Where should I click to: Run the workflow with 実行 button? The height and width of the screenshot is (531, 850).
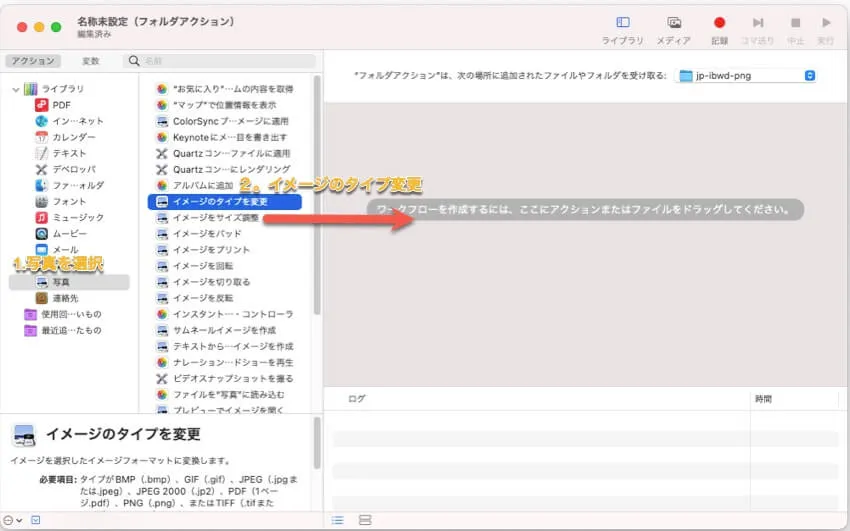pyautogui.click(x=826, y=30)
